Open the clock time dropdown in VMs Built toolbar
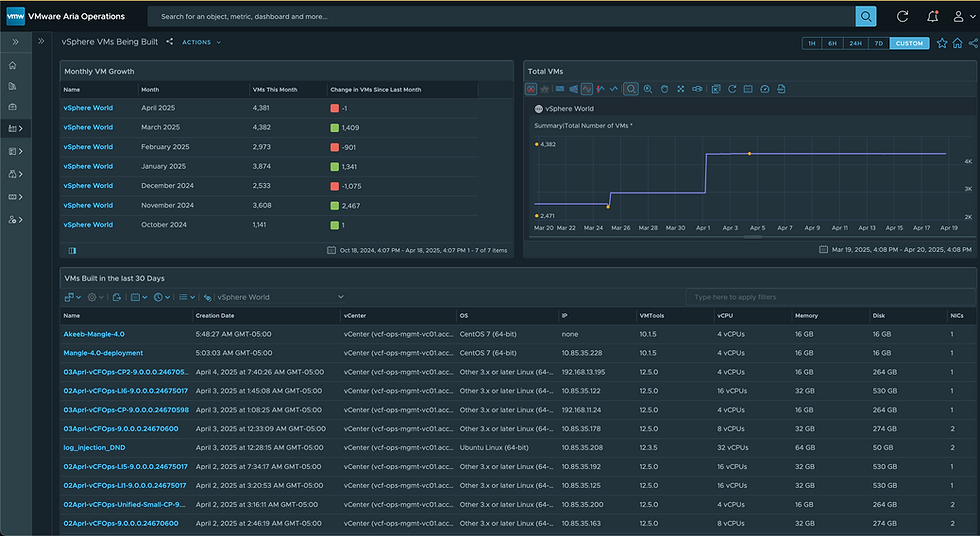 [162, 297]
